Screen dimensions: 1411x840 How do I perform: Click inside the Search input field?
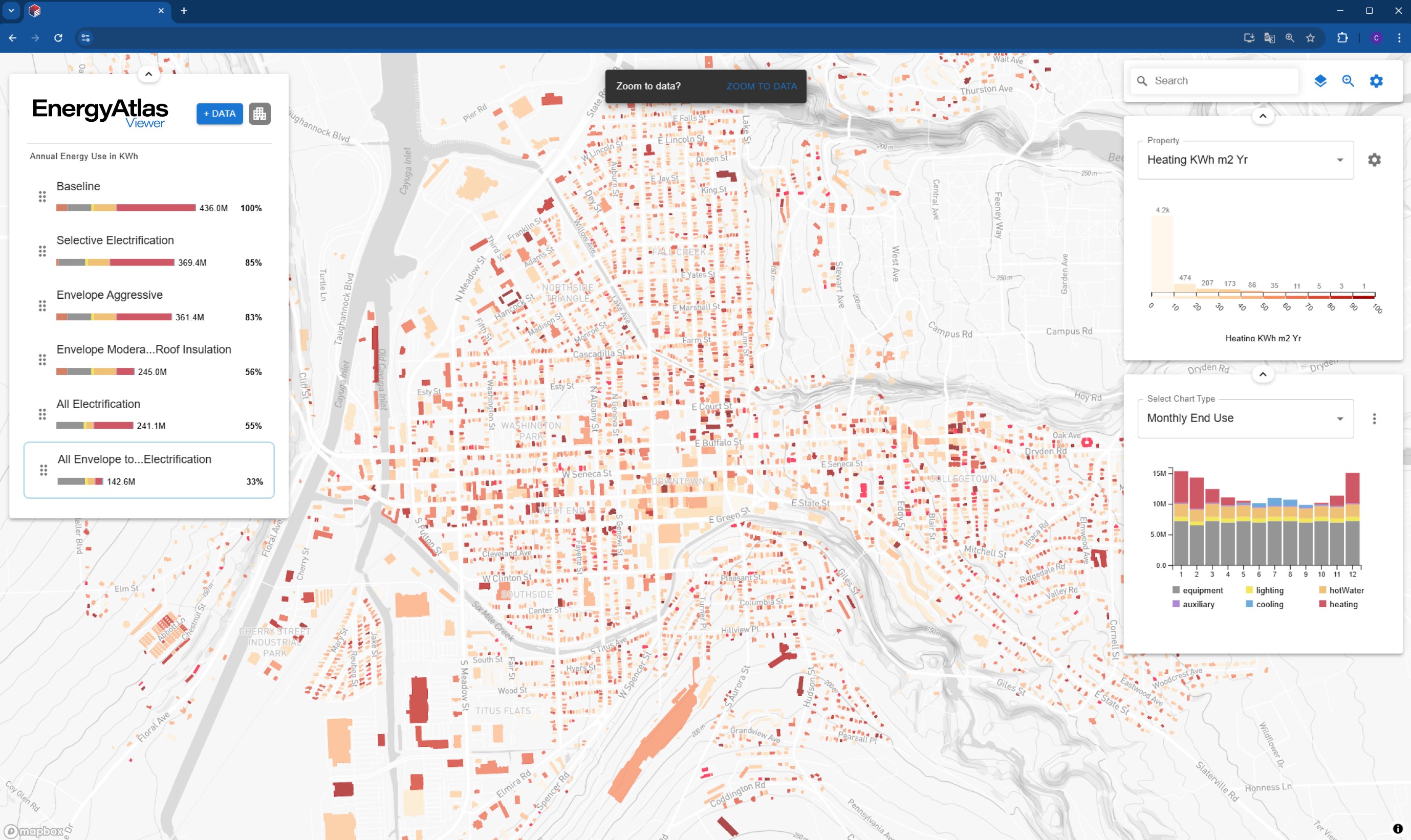pyautogui.click(x=1206, y=80)
